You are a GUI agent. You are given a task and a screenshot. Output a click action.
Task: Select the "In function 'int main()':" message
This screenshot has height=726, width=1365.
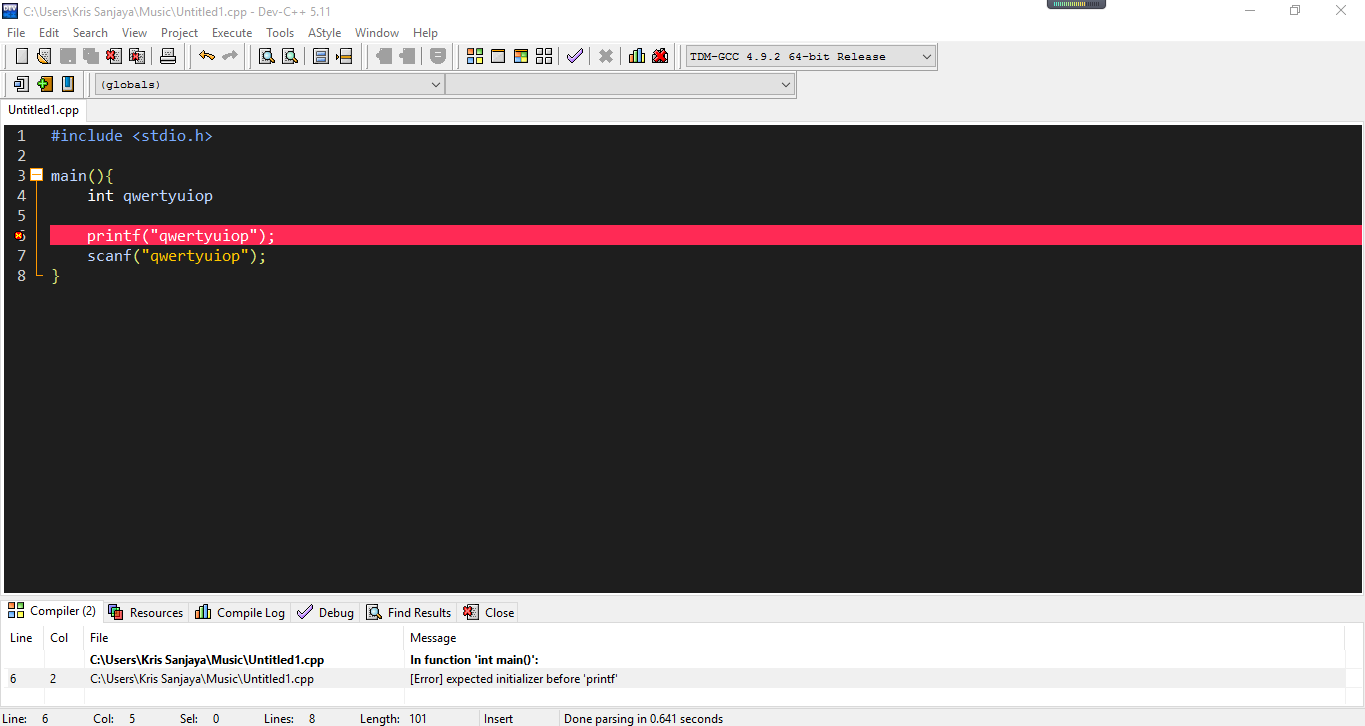point(475,660)
